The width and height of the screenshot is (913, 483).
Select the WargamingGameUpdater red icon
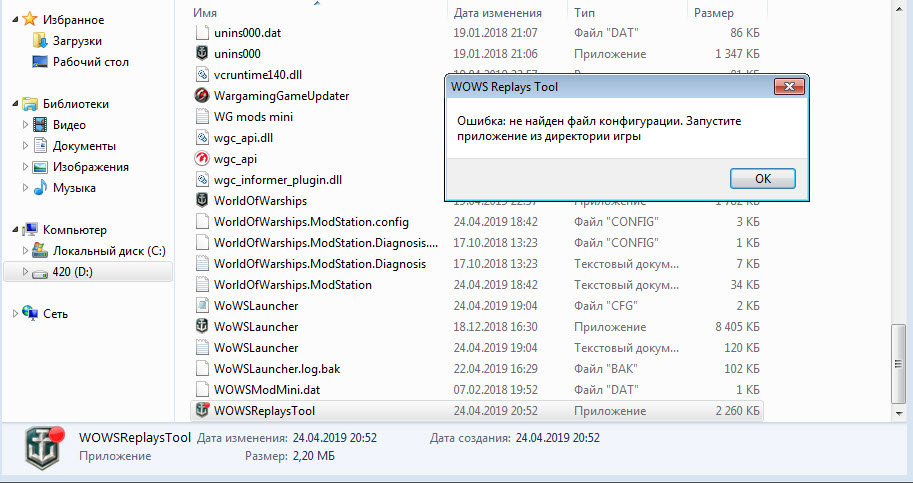pyautogui.click(x=202, y=95)
